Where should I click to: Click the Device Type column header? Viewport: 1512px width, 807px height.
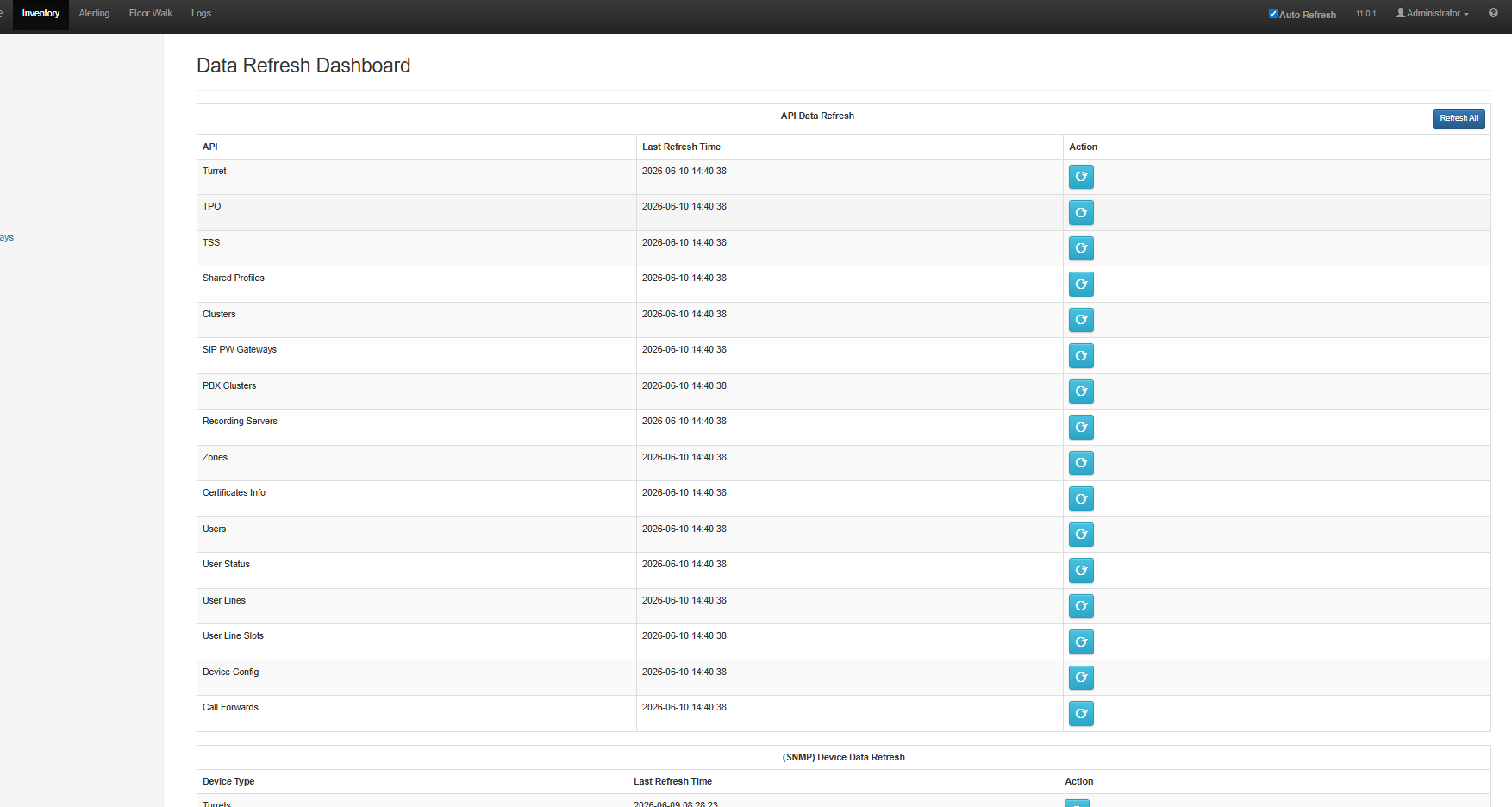click(228, 782)
